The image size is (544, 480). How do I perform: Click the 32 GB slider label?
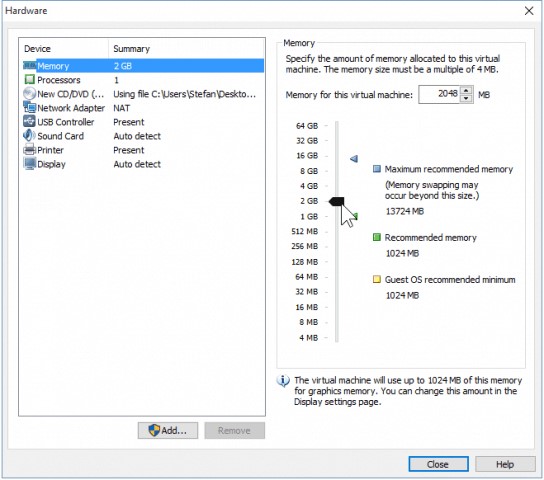pyautogui.click(x=307, y=140)
